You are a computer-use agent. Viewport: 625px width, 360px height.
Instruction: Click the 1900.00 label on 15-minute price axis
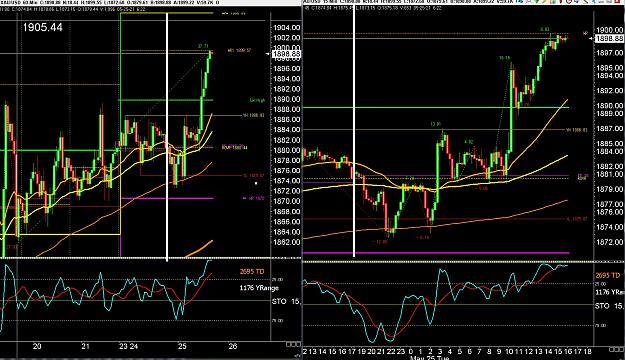click(609, 30)
